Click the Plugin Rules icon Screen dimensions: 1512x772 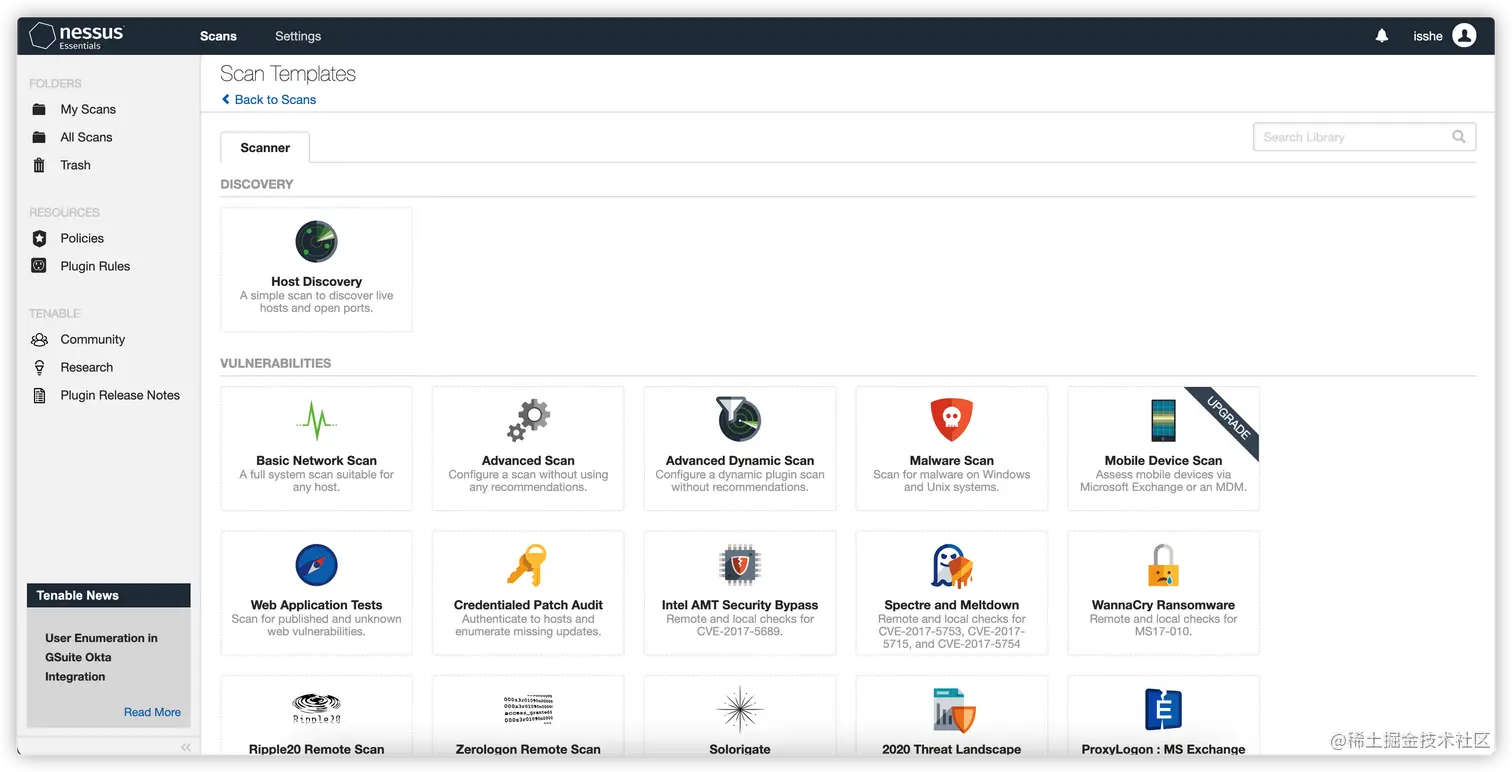point(39,266)
